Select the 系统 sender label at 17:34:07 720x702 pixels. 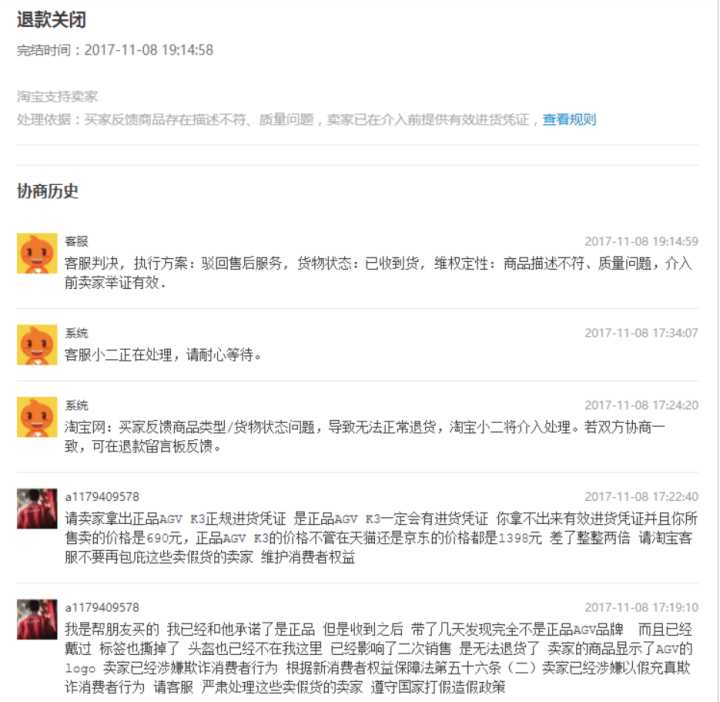[76, 333]
